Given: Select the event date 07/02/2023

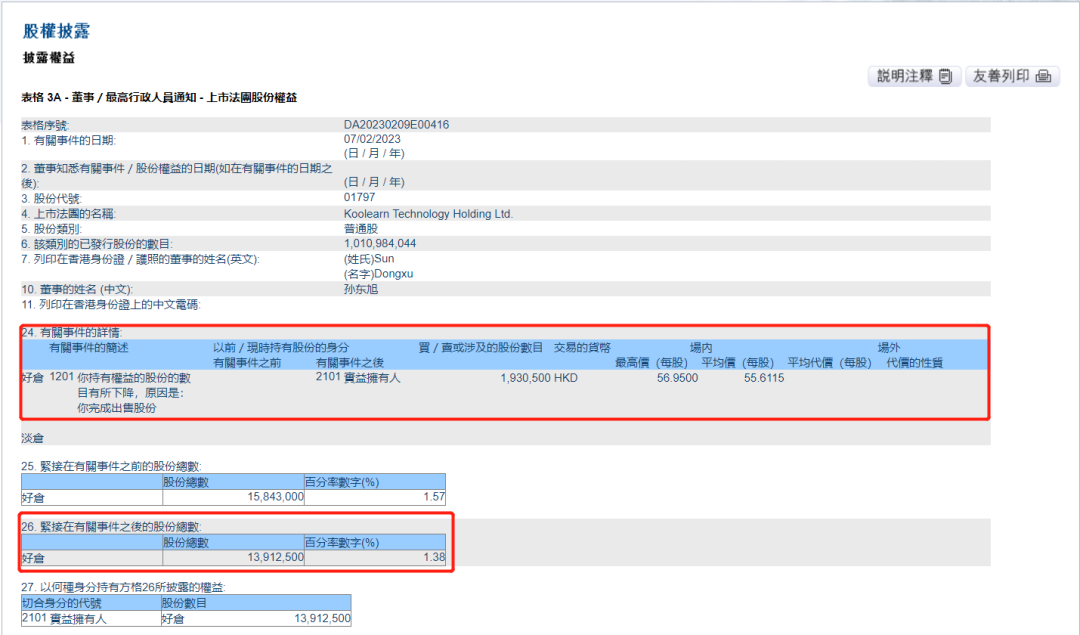Looking at the screenshot, I should [372, 139].
